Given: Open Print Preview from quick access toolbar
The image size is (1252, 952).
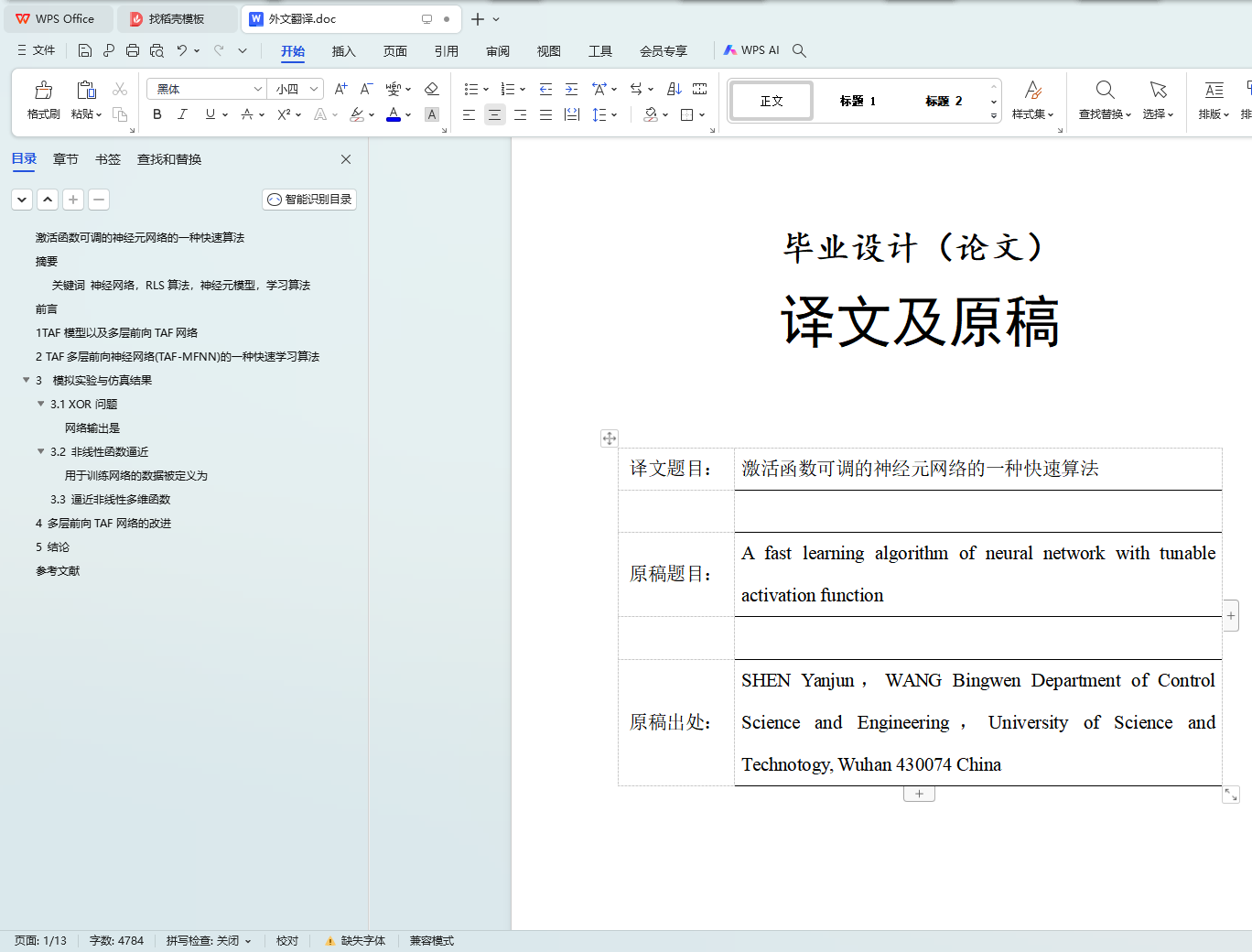Looking at the screenshot, I should (x=156, y=50).
